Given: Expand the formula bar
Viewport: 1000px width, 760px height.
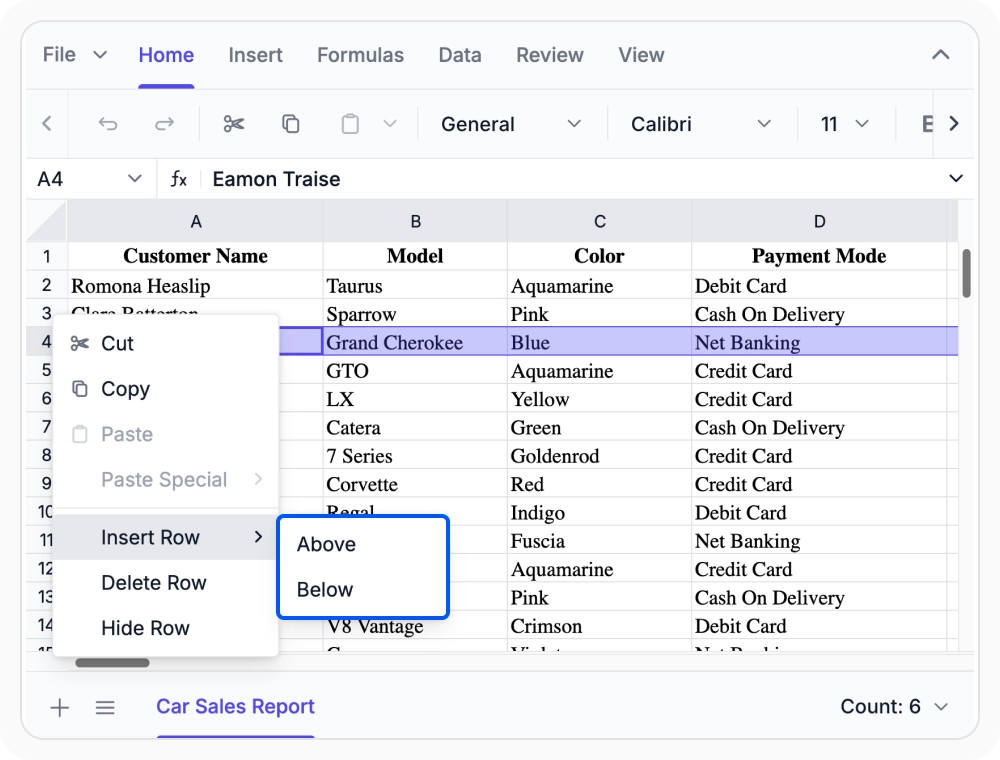Looking at the screenshot, I should tap(955, 179).
